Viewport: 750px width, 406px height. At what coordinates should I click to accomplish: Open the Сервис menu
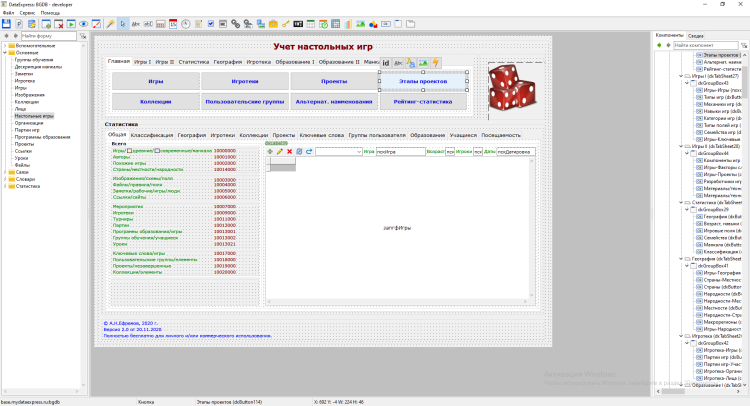click(27, 13)
